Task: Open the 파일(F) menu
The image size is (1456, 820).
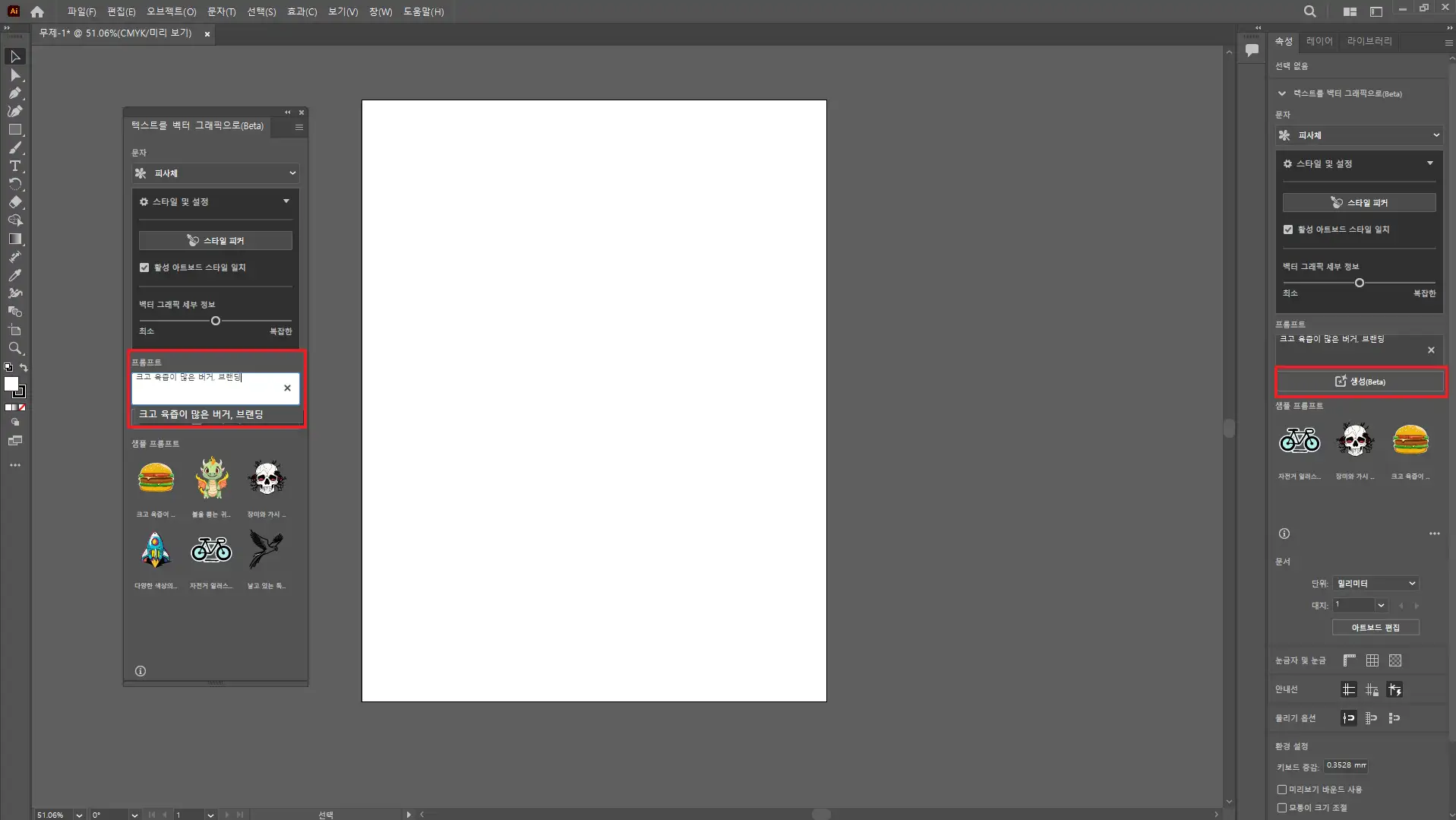Action: (x=81, y=11)
